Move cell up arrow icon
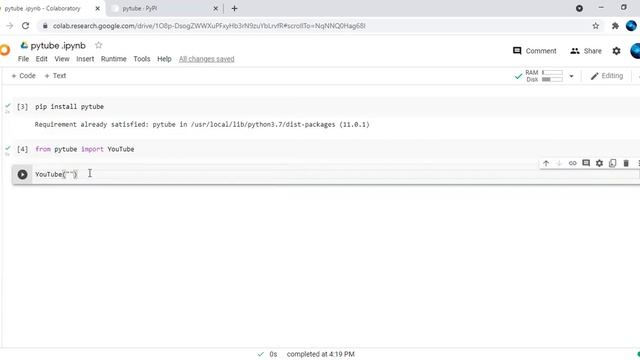 (546, 163)
